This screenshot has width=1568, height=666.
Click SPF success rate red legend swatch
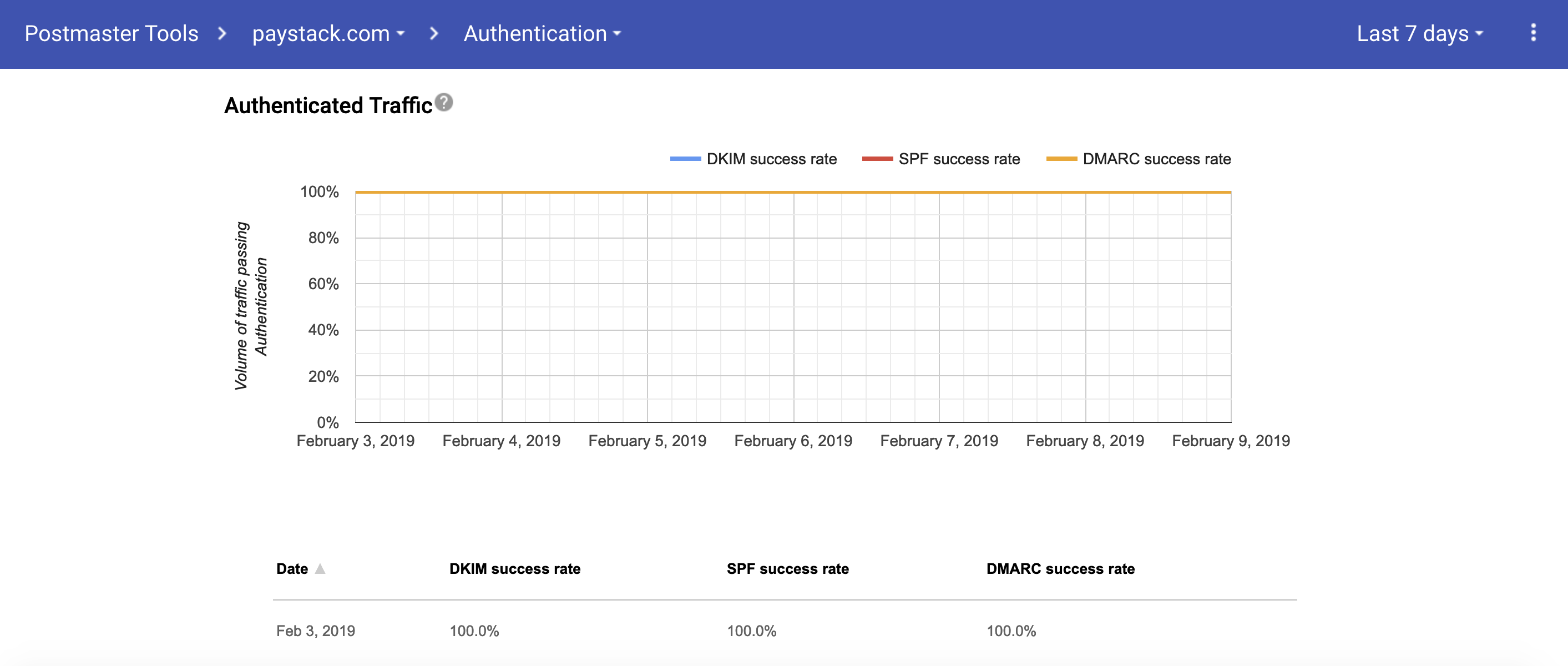(x=877, y=159)
